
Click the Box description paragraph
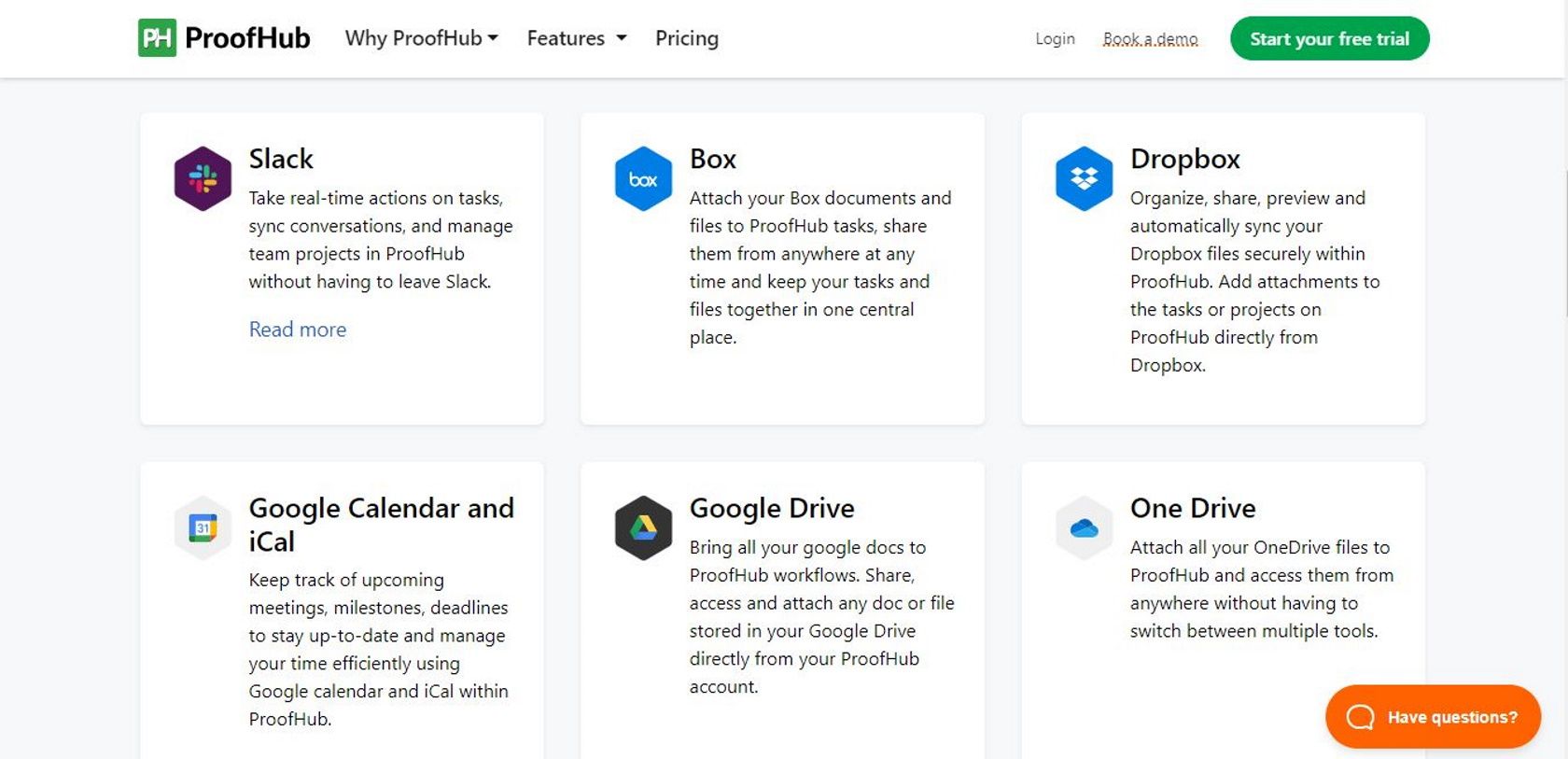pyautogui.click(x=821, y=268)
